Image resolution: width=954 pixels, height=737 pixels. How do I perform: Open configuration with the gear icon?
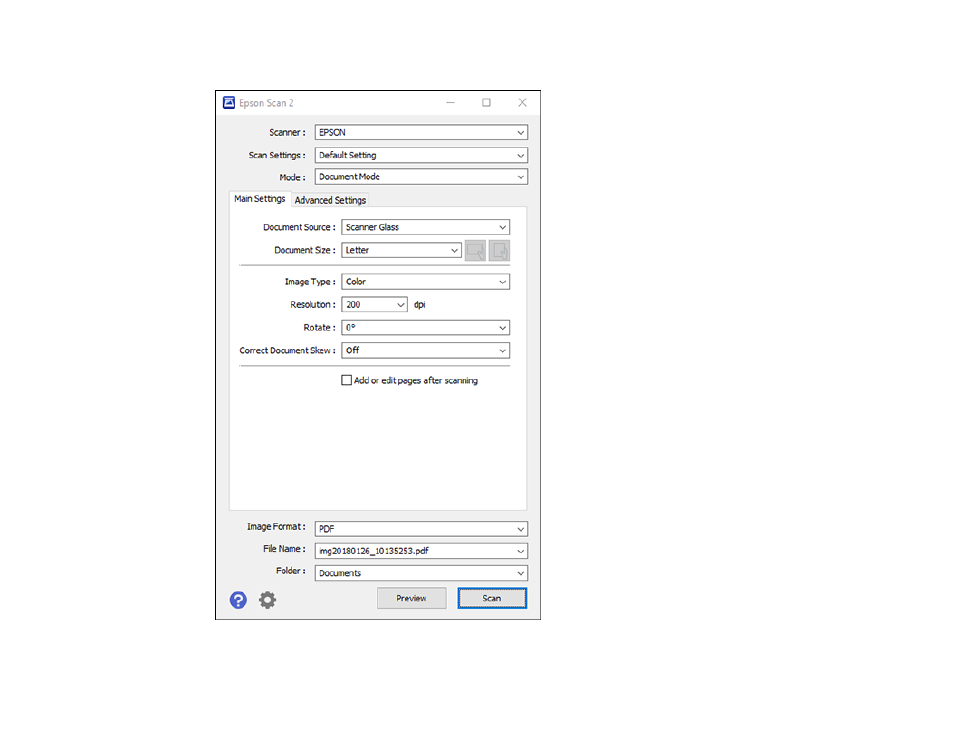tap(267, 600)
